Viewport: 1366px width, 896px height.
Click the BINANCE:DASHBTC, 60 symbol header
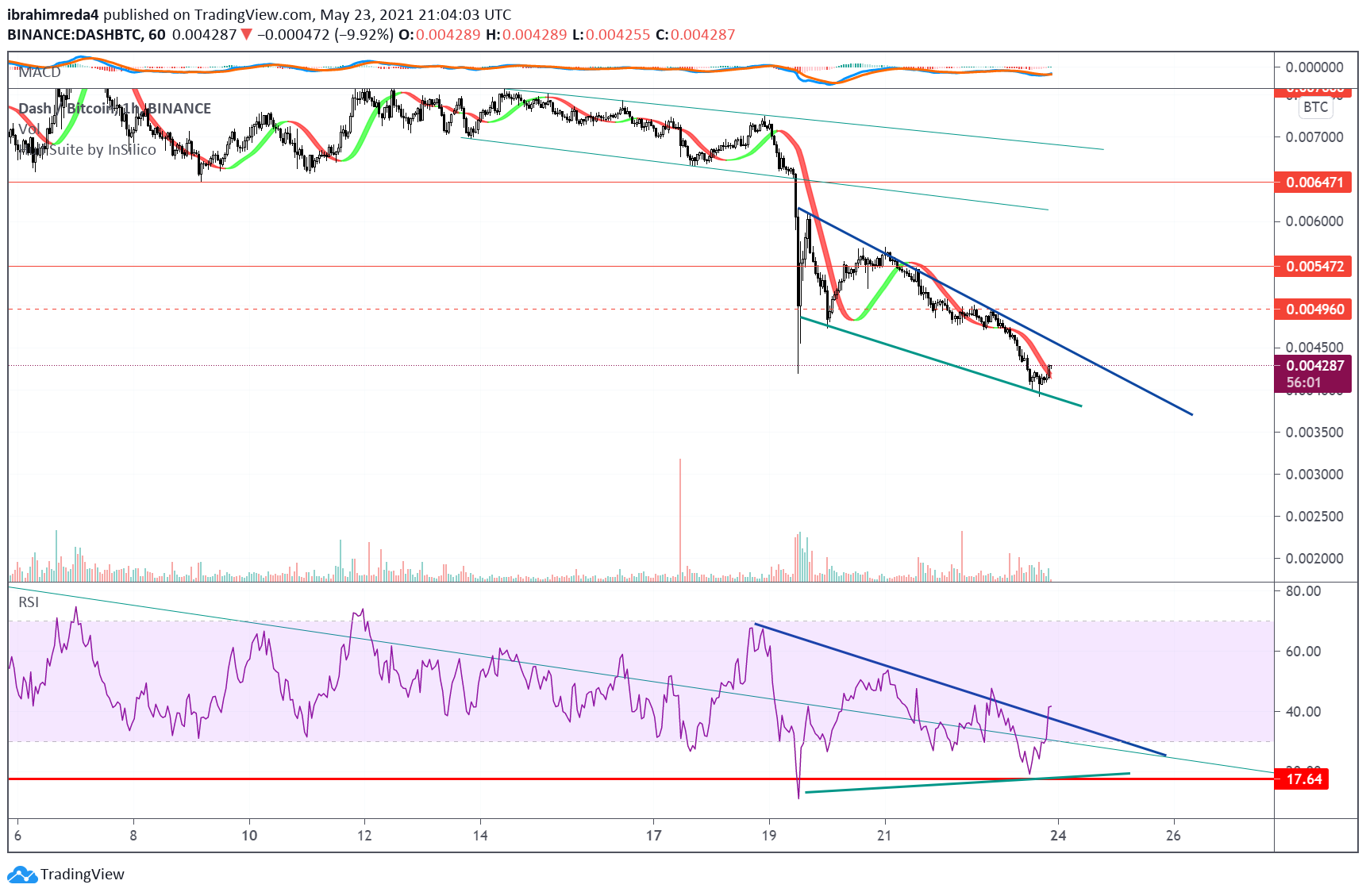pyautogui.click(x=87, y=35)
